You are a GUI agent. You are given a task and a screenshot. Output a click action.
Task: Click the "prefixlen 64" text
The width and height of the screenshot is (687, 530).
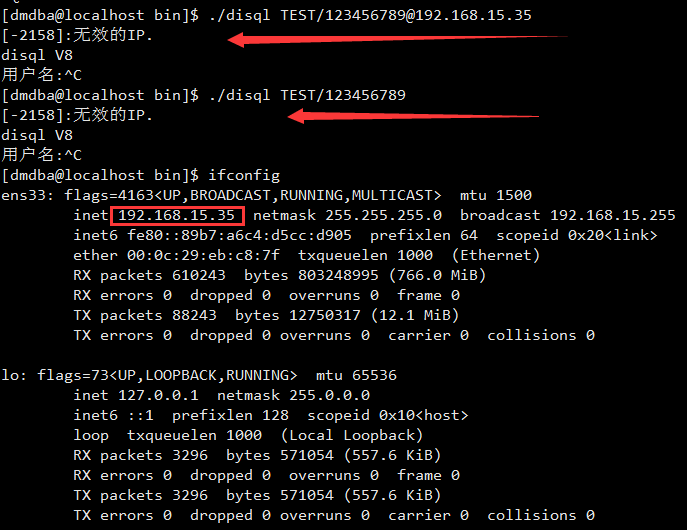(x=424, y=235)
